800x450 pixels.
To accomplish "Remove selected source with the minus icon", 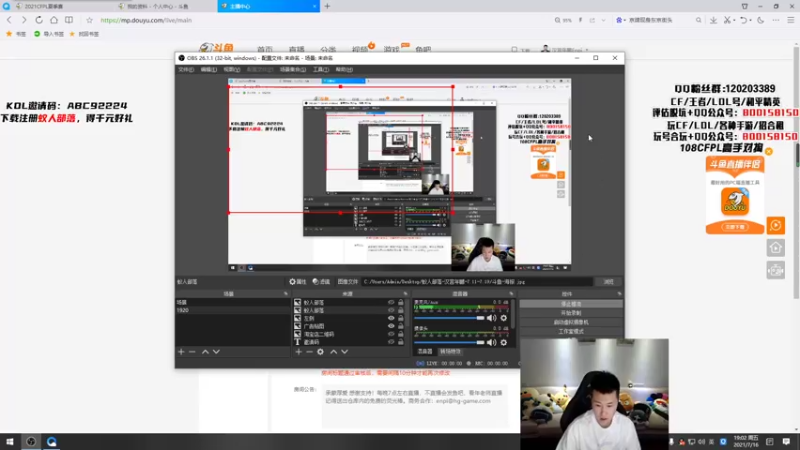I will [309, 352].
